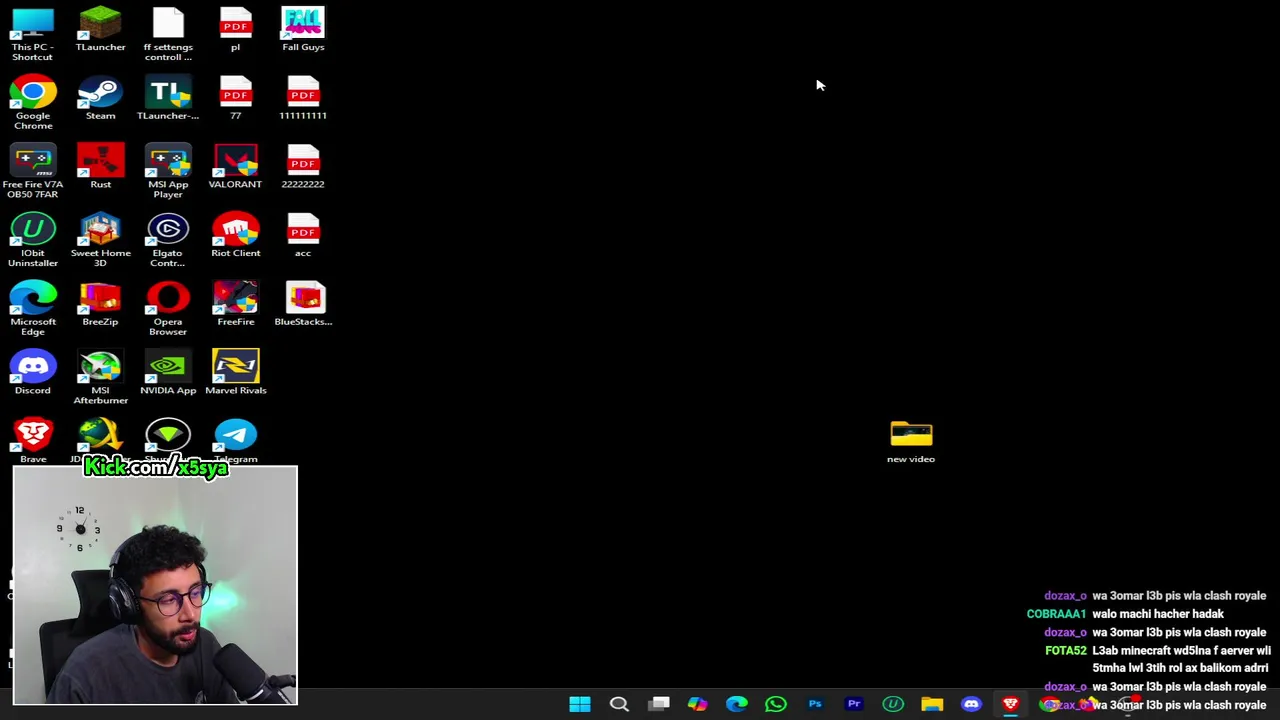1280x720 pixels.
Task: Launch the NVIDIA App
Action: click(x=168, y=372)
